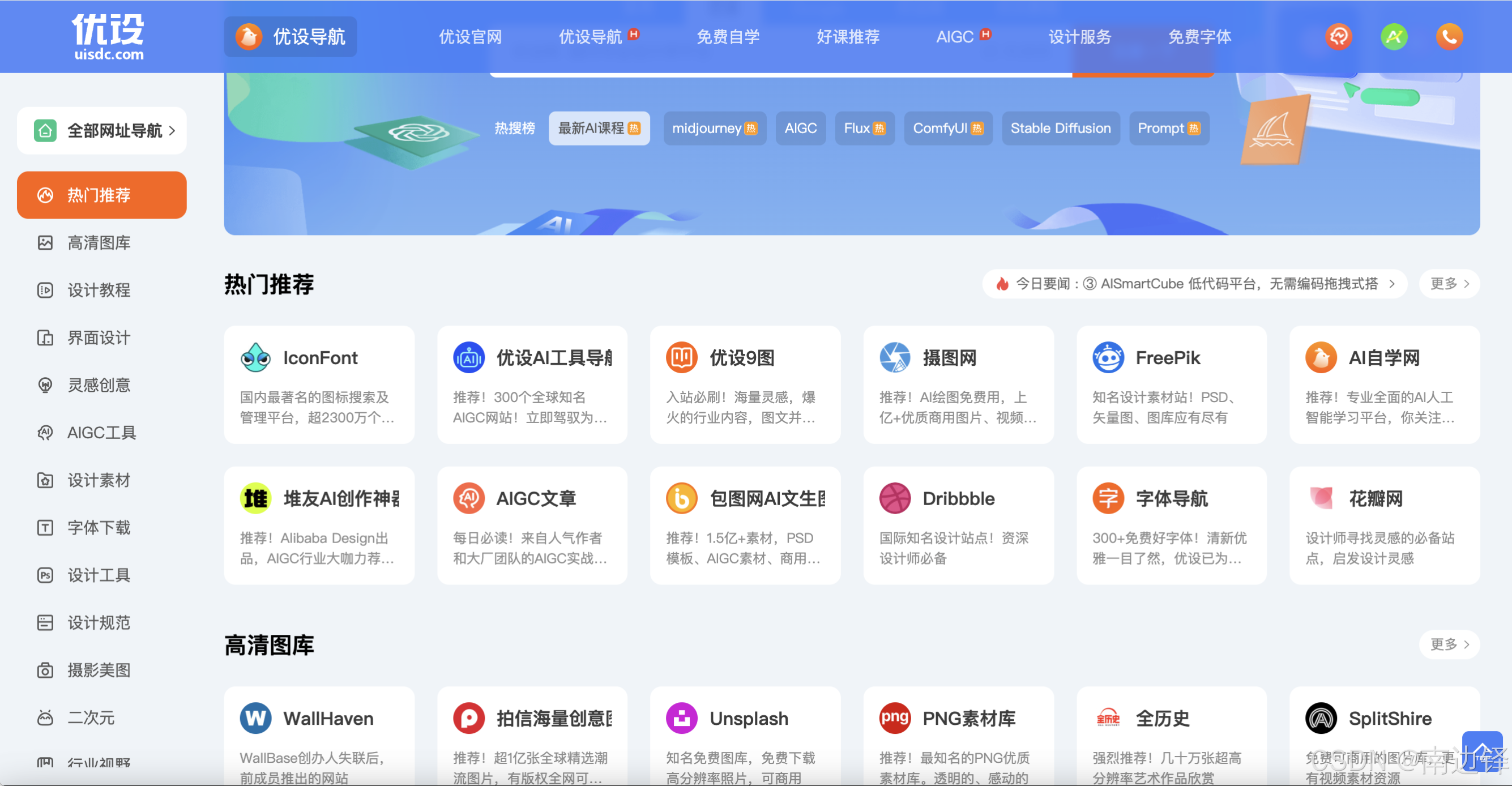1512x786 pixels.
Task: Open the Dribbble pink basketball icon
Action: pyautogui.click(x=895, y=498)
